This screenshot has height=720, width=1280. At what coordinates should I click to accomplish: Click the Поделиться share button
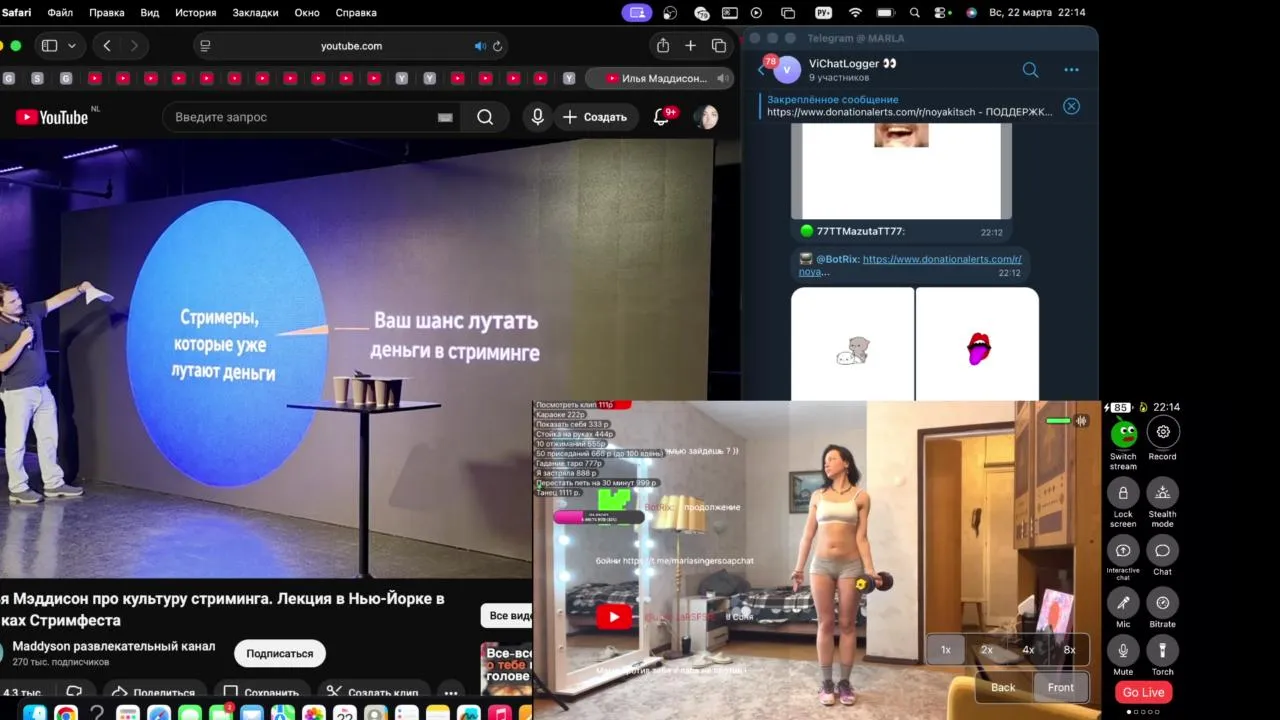coord(153,692)
